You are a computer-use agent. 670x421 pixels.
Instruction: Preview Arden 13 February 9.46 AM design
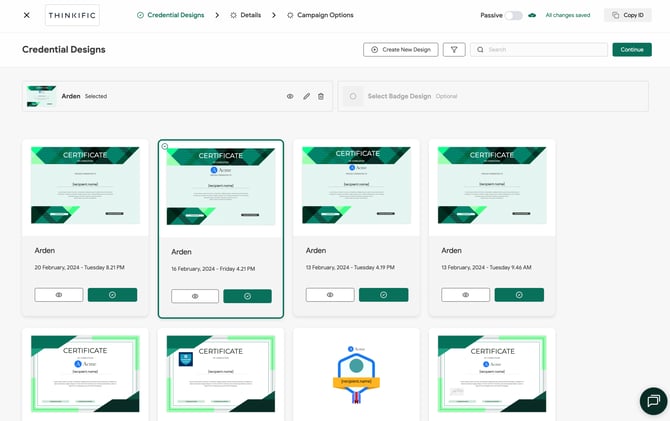pyautogui.click(x=466, y=295)
